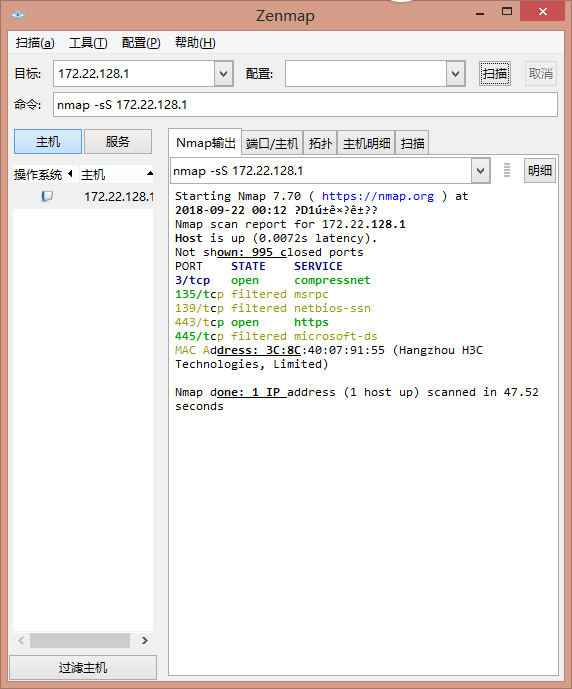Open the 工具(T) menu

88,43
